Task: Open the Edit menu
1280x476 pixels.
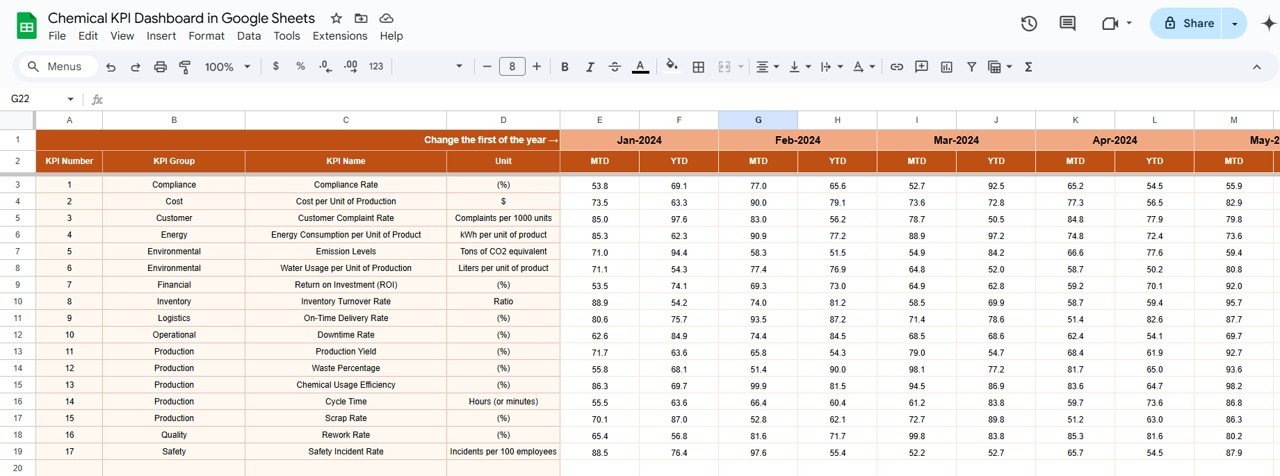Action: point(88,36)
